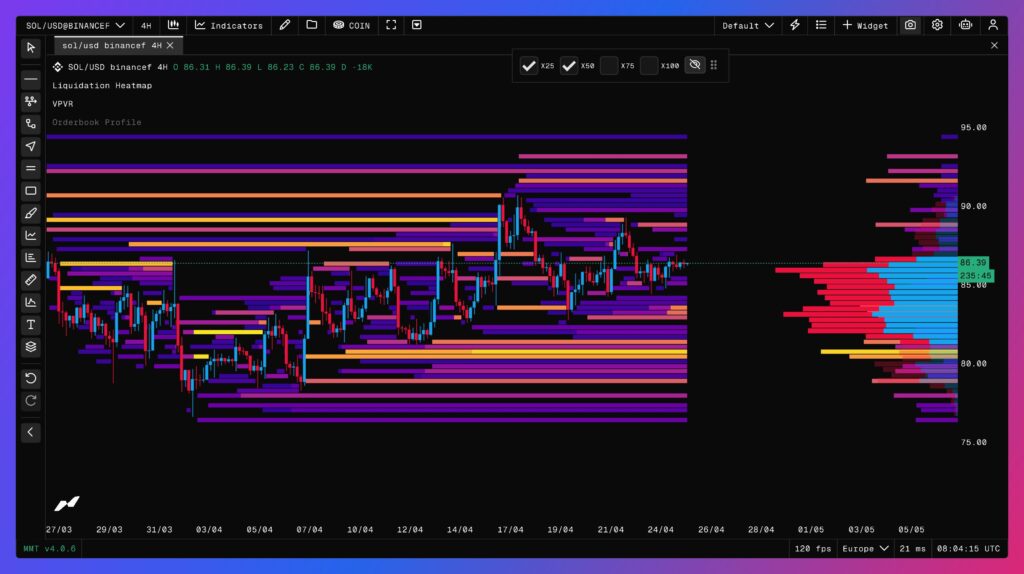The image size is (1024, 574).
Task: Enable the X100 leverage checkbox
Action: click(x=649, y=66)
